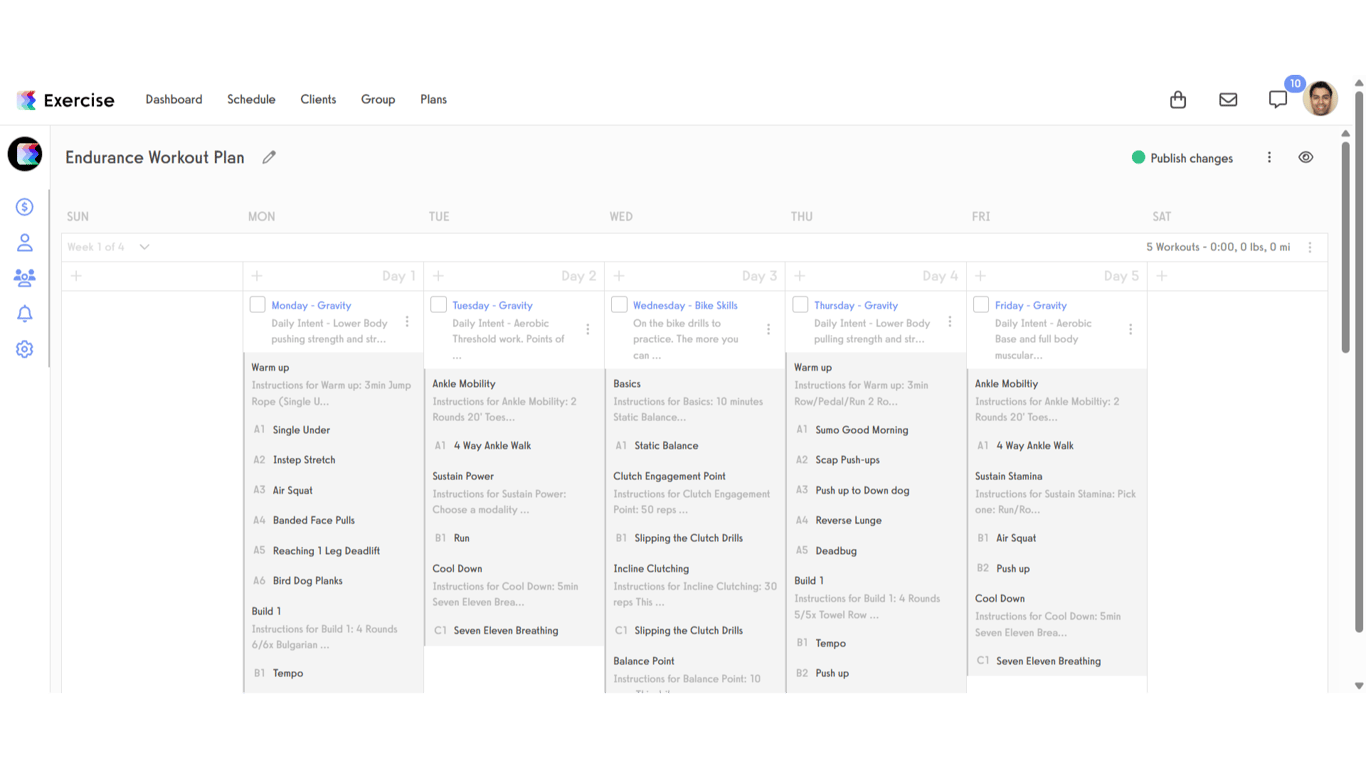
Task: Check the 'Monday - Gravity' workout checkbox
Action: click(x=257, y=305)
